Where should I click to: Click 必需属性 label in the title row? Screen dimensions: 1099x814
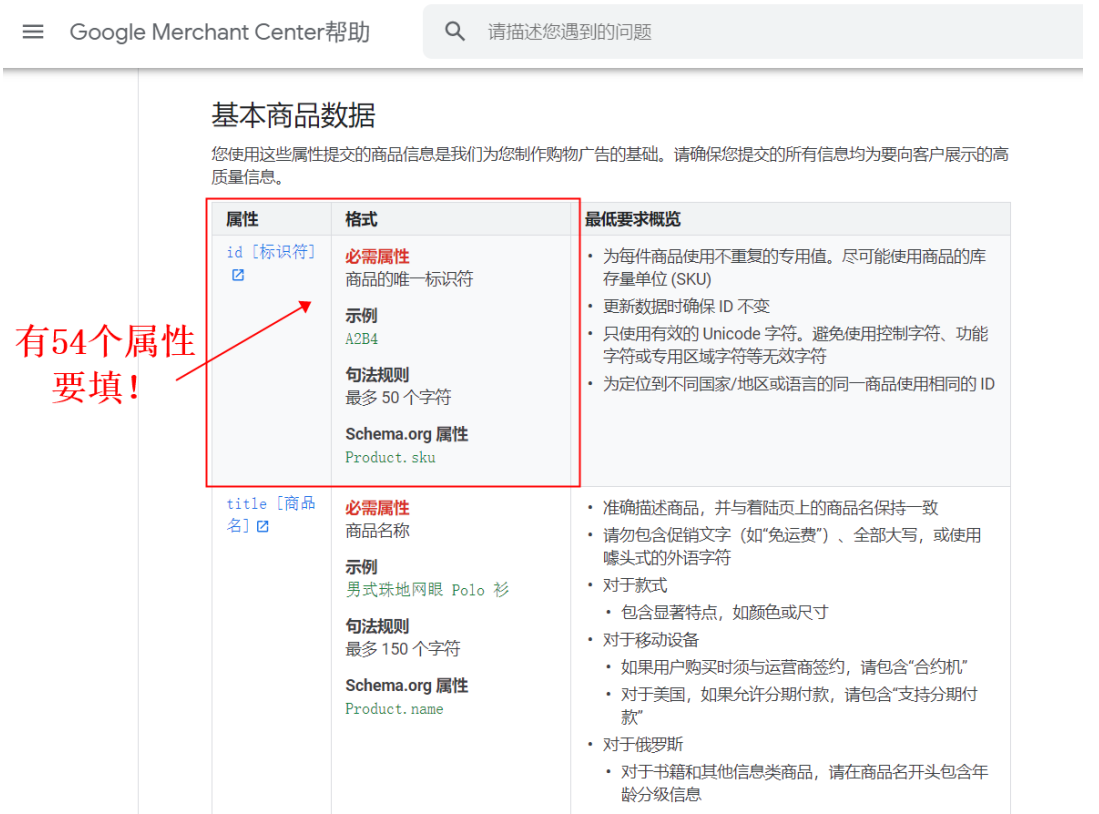pos(377,508)
